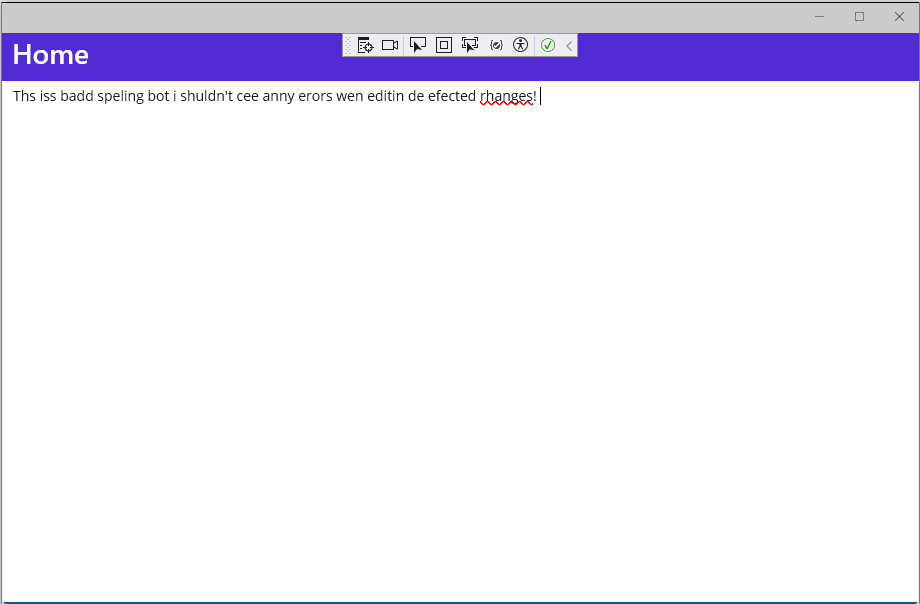The height and width of the screenshot is (604, 920).
Task: Click after the exclamation mark caret position
Action: [x=541, y=96]
